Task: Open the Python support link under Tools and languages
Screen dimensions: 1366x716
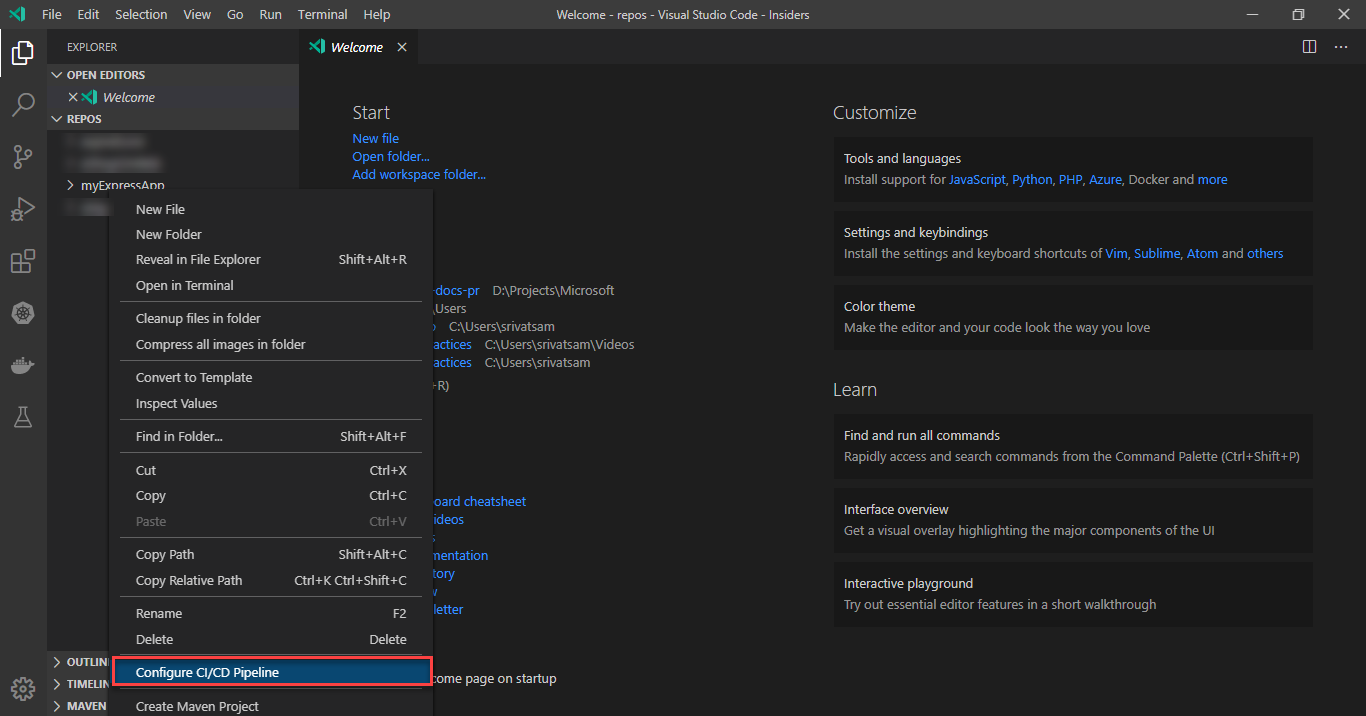Action: (1031, 179)
